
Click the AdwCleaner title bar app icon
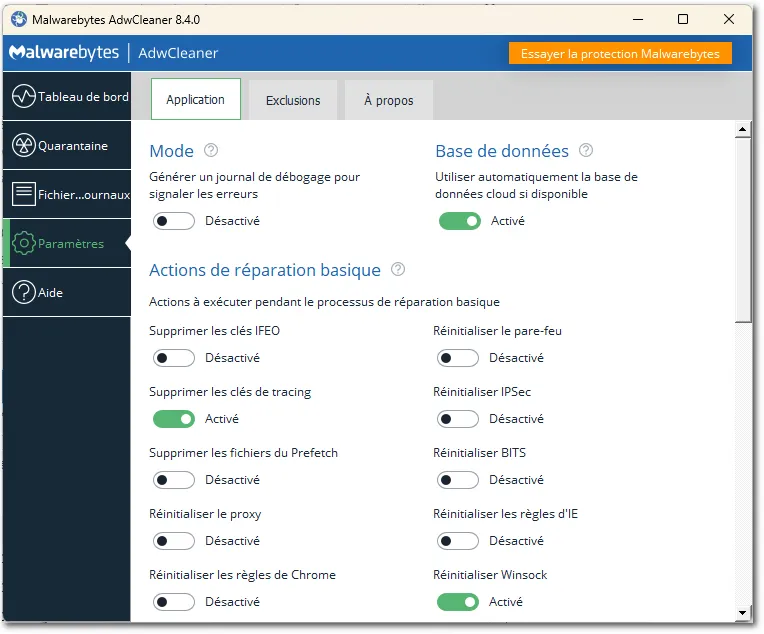tap(19, 19)
